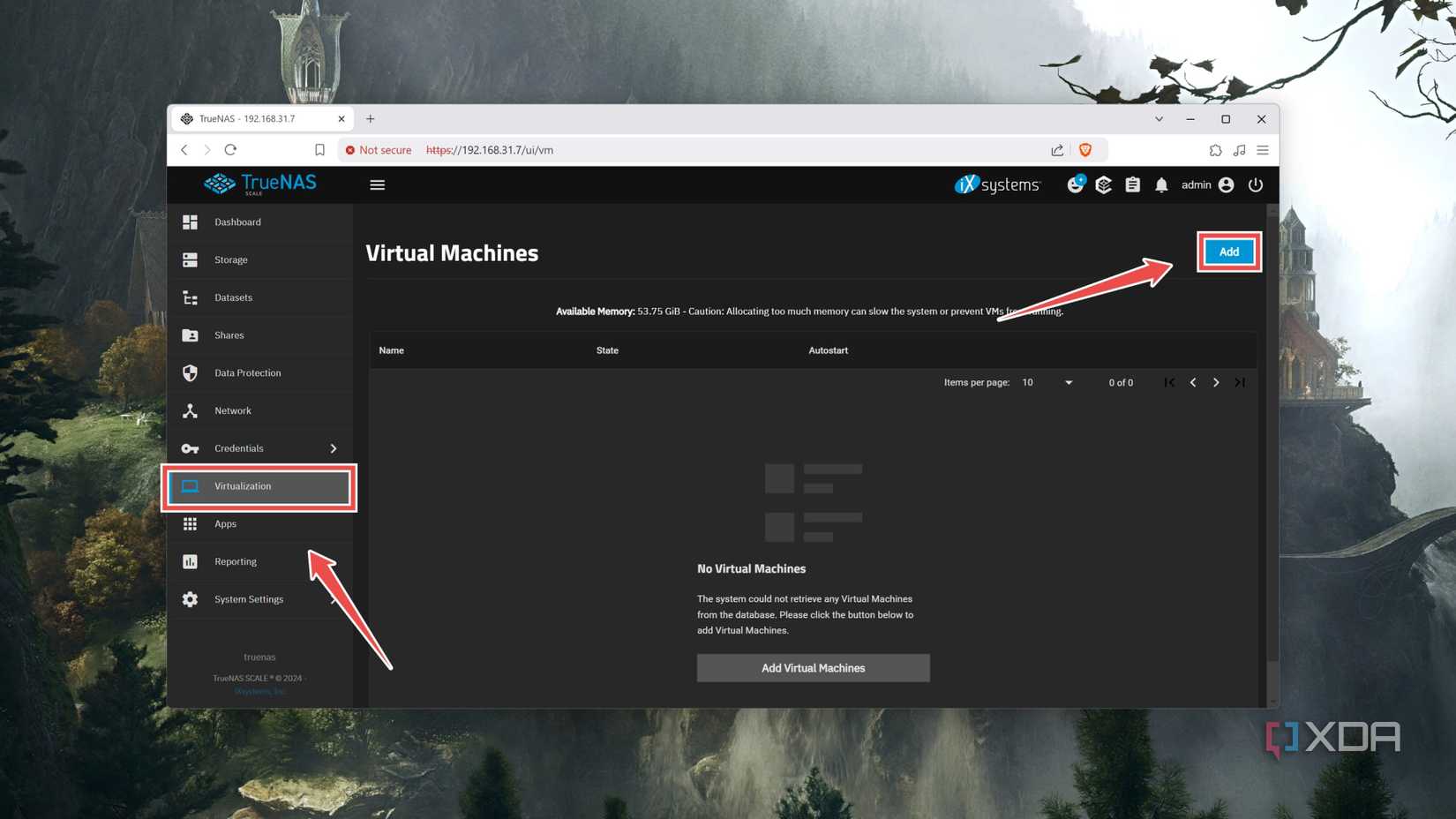Open the feedback smiley icon
This screenshot has height=819, width=1456.
click(x=1075, y=184)
